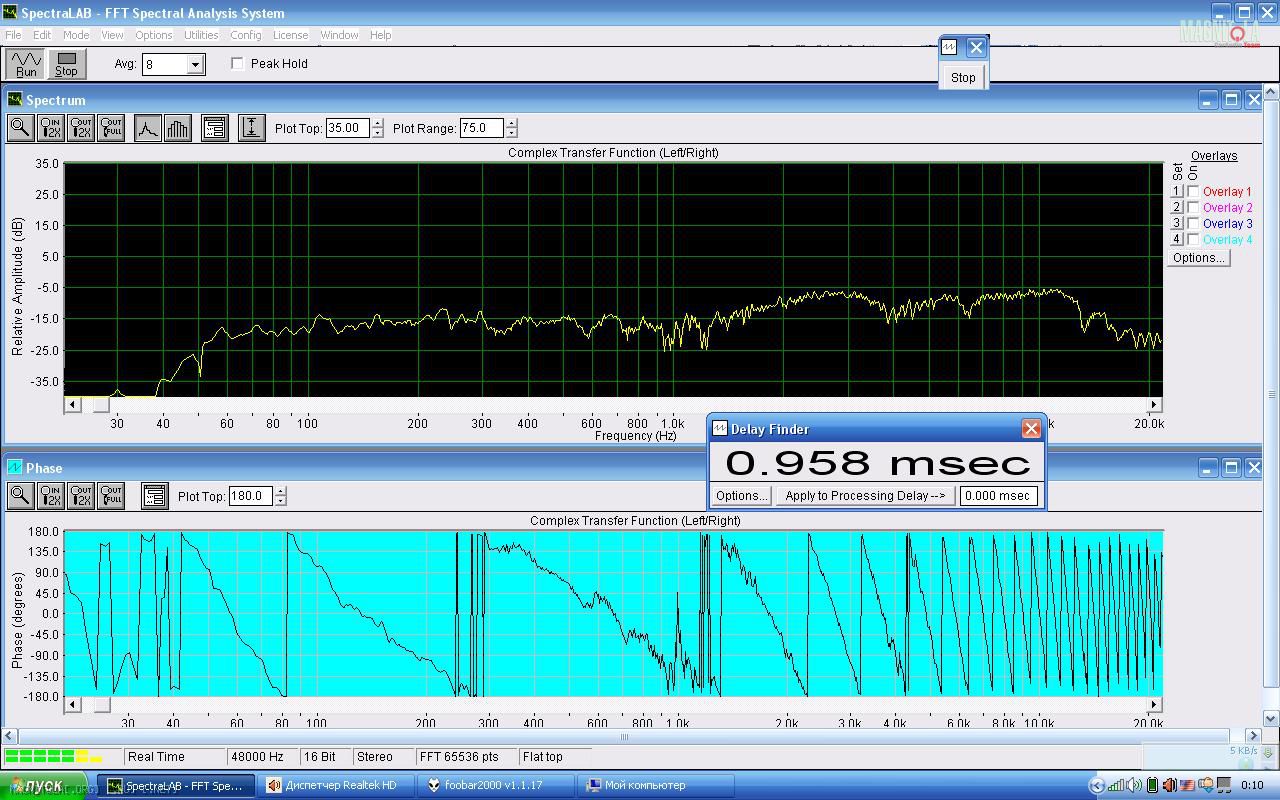This screenshot has width=1280, height=800.
Task: Click the Spectrum plot horizontal scroll thumb
Action: (101, 405)
